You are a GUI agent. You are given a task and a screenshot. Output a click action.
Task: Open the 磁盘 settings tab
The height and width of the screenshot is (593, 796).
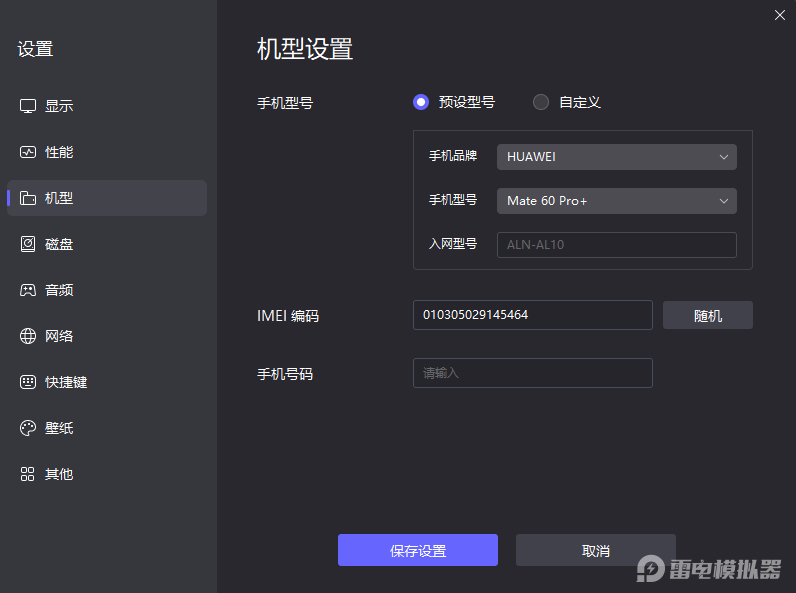(x=107, y=244)
